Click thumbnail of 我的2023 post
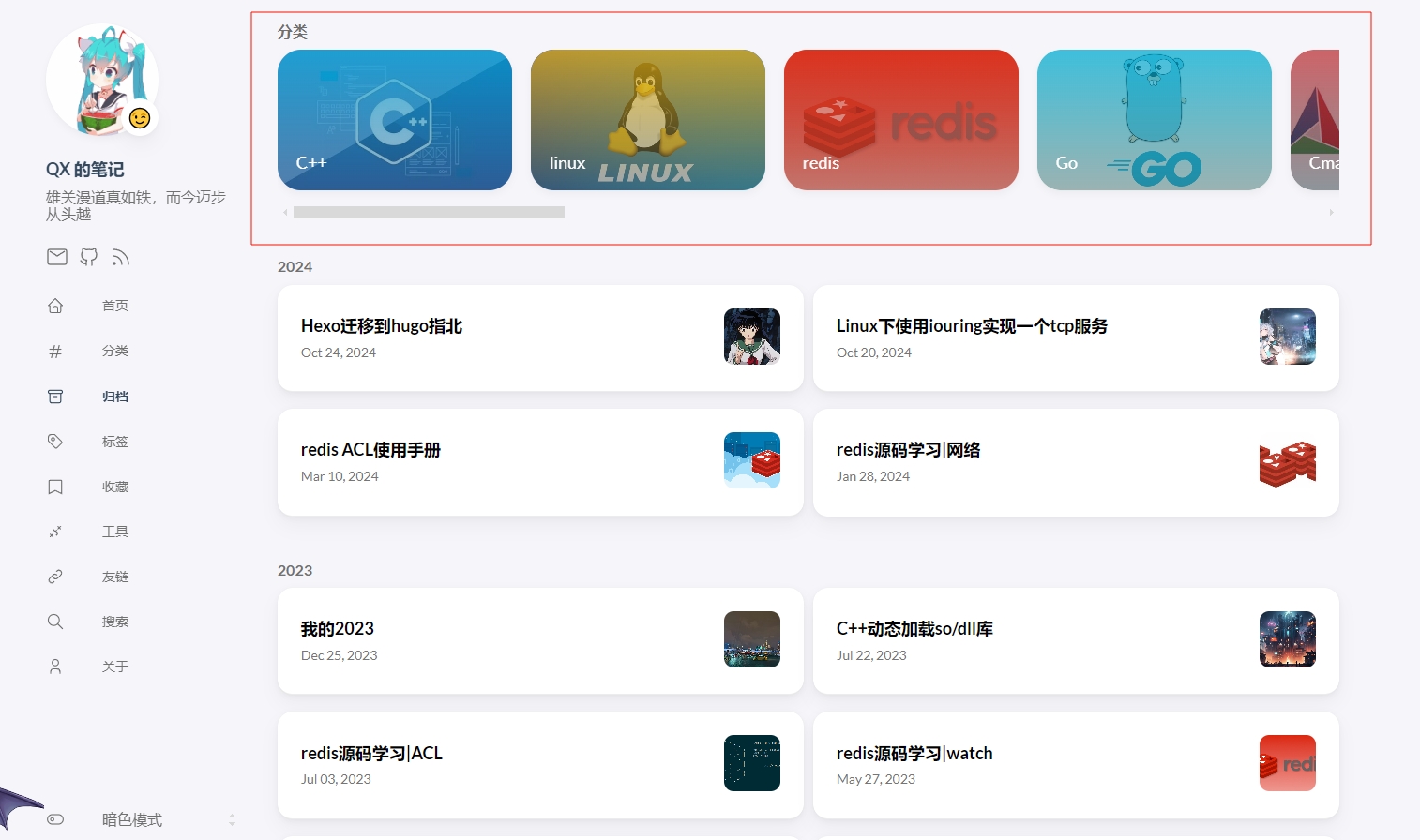1420x840 pixels. click(x=752, y=639)
